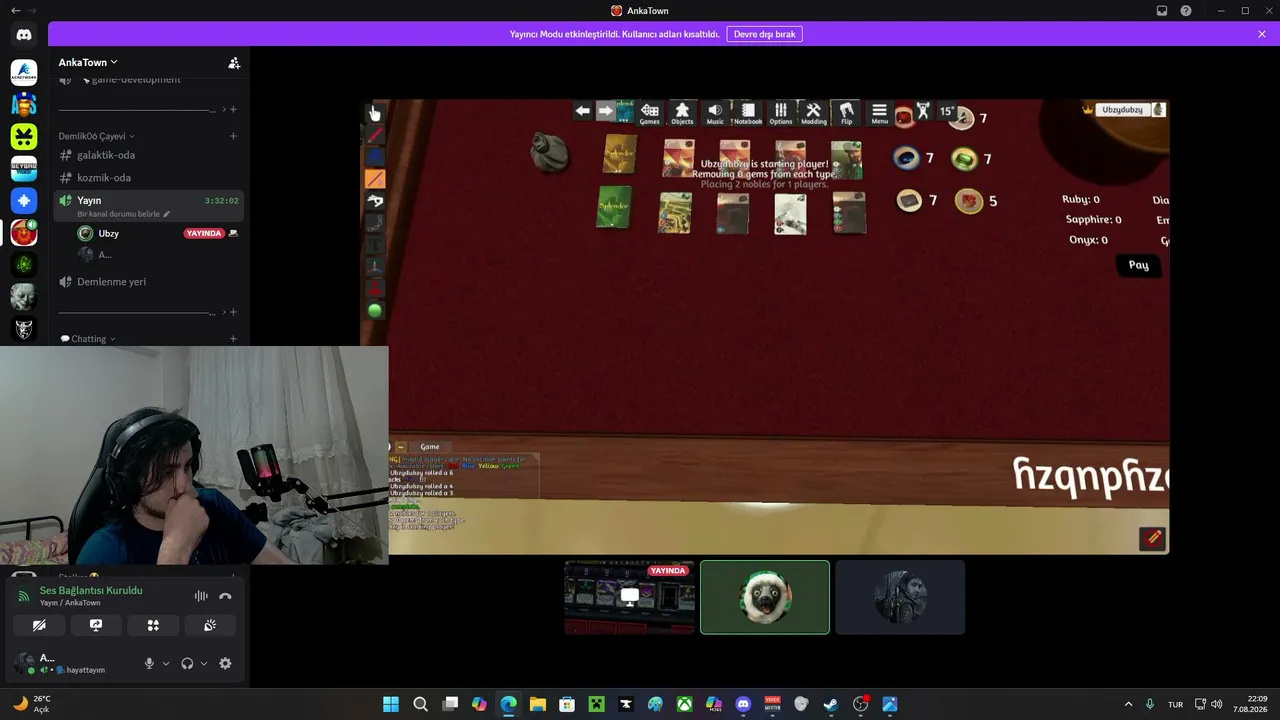Collapse the Chatting category

(88, 339)
